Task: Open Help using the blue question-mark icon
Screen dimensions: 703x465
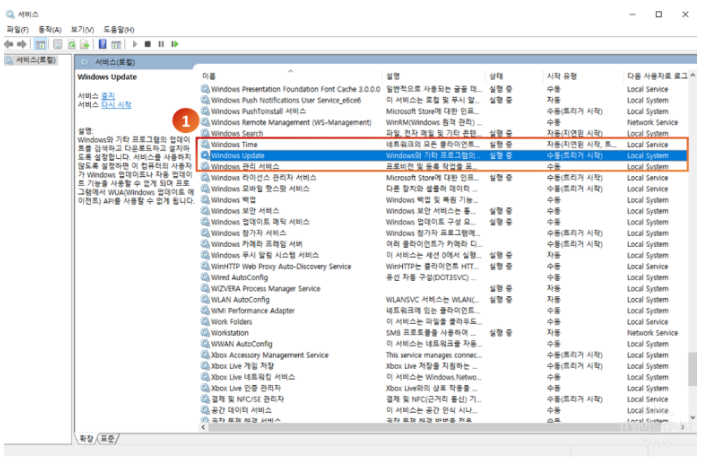Action: 103,44
